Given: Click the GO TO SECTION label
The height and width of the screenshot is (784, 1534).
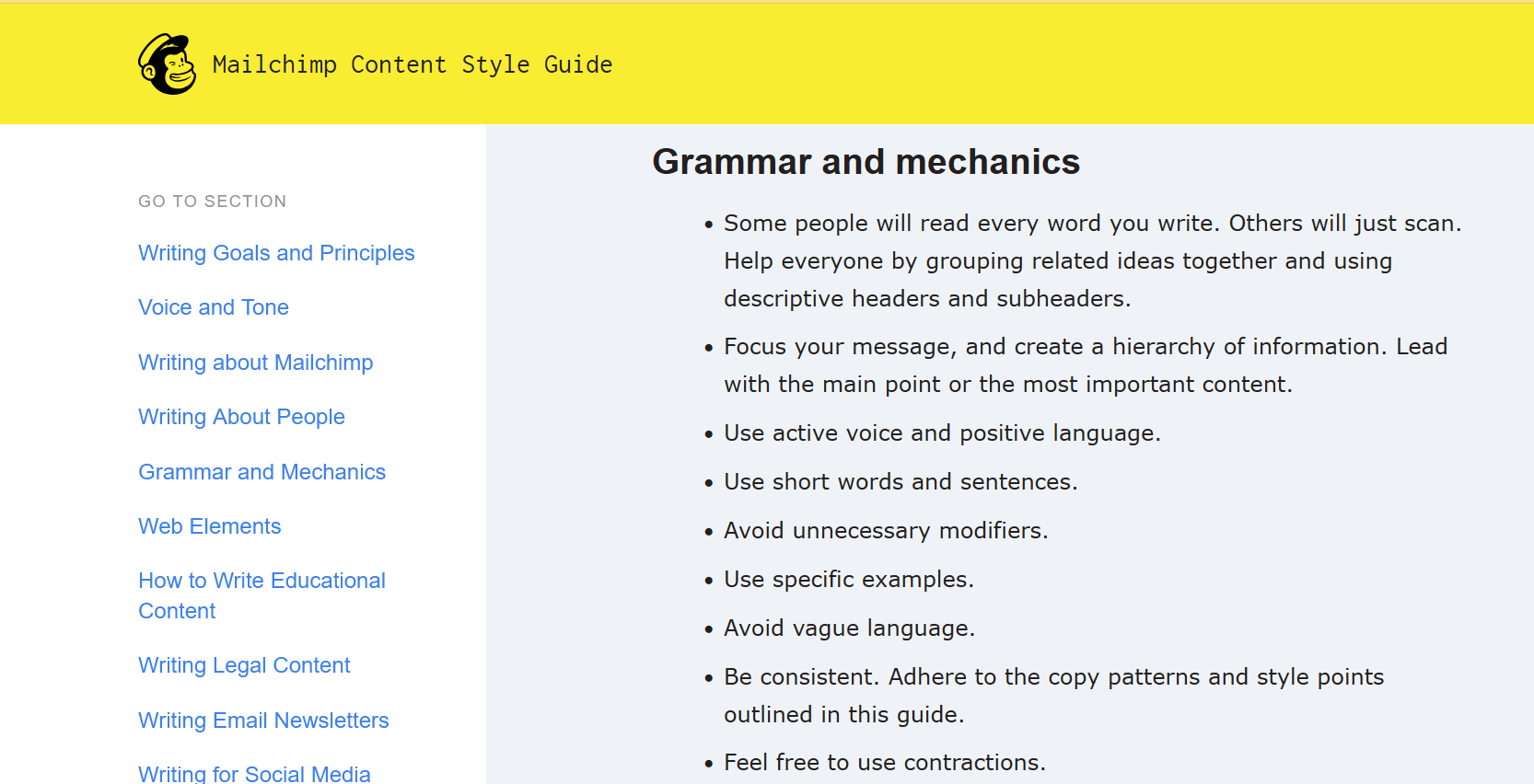Looking at the screenshot, I should pyautogui.click(x=213, y=202).
